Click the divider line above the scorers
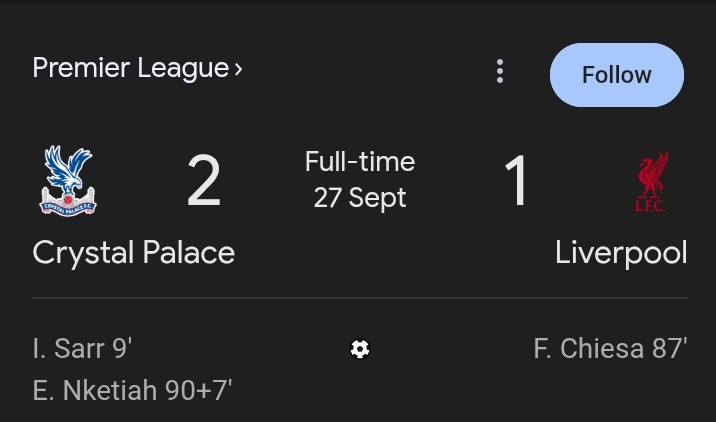 click(360, 298)
